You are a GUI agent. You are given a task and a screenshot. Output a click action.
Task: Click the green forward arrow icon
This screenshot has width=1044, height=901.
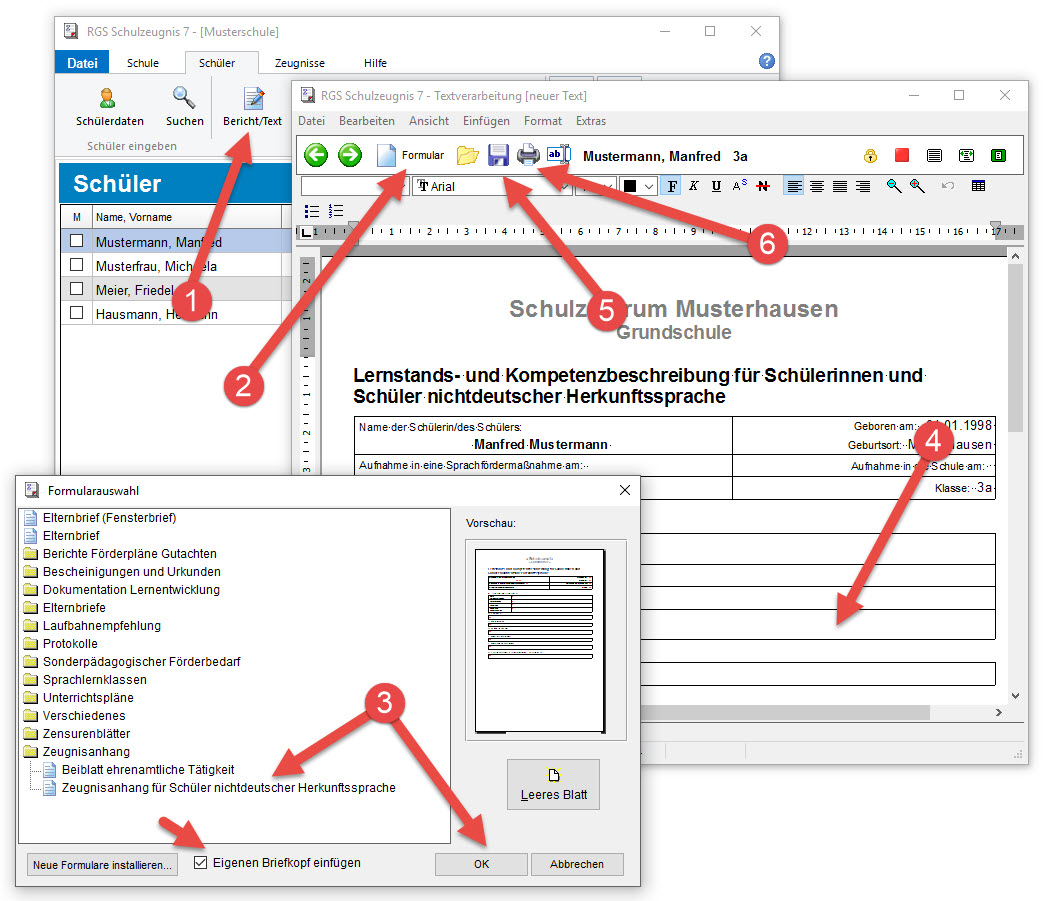click(x=350, y=155)
